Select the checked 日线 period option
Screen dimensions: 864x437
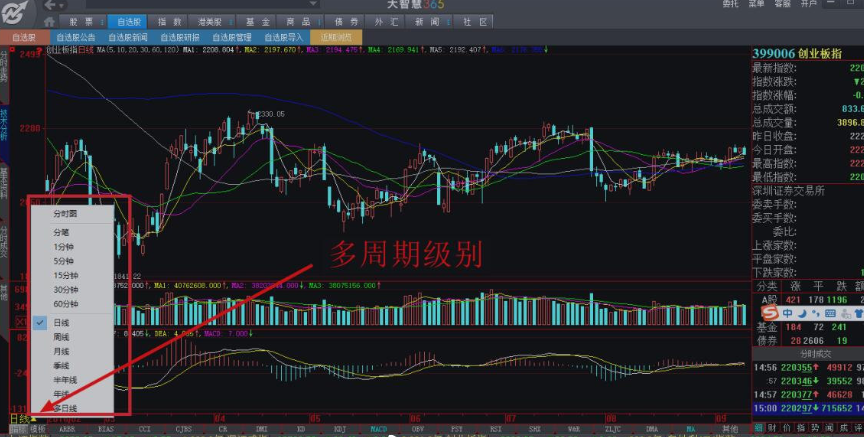[x=62, y=323]
